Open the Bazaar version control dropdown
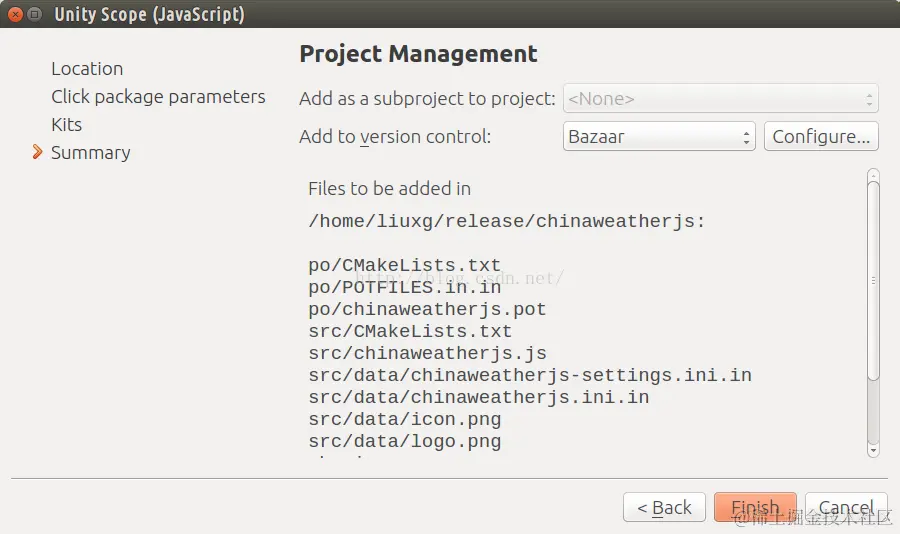Image resolution: width=900 pixels, height=534 pixels. pos(659,137)
